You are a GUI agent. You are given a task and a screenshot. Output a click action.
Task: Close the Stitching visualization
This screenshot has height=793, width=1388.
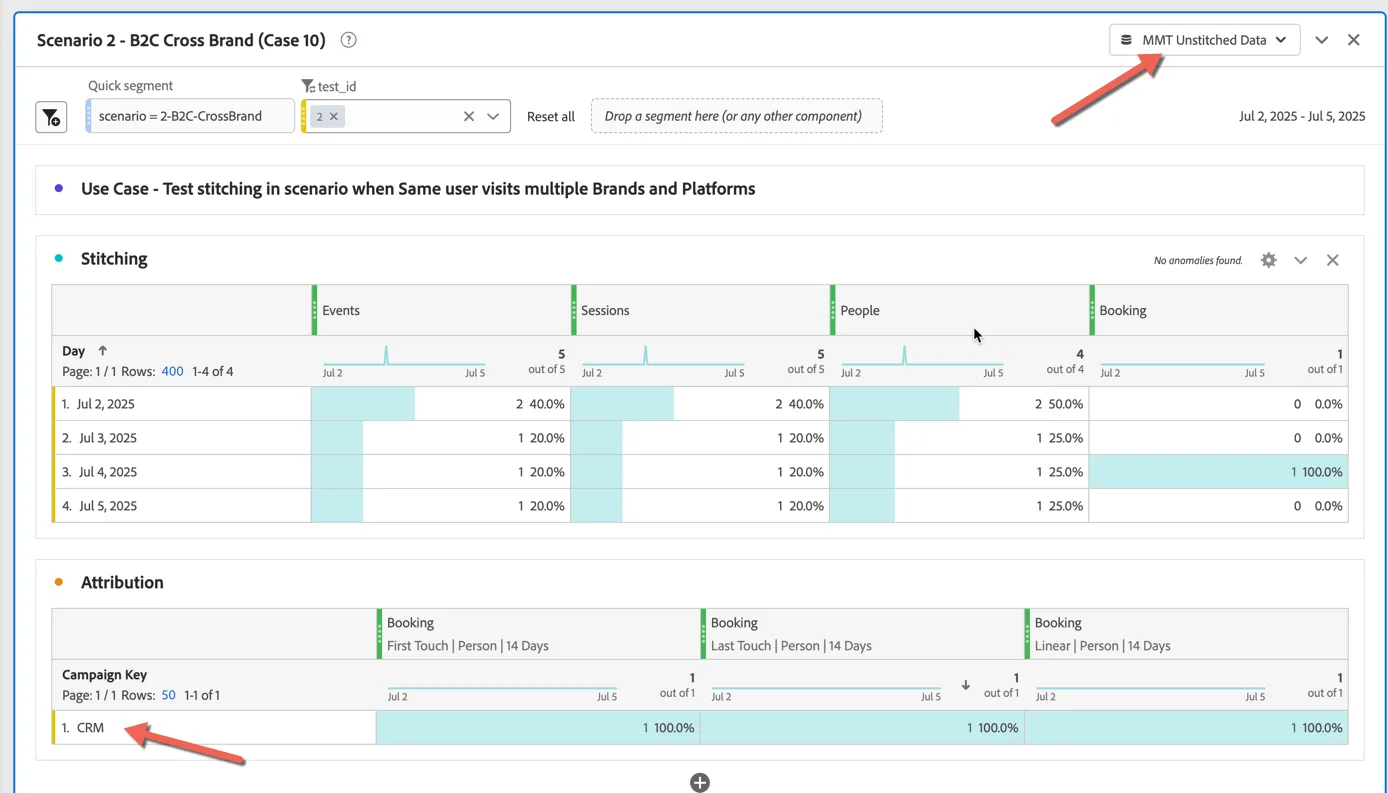[x=1332, y=260]
